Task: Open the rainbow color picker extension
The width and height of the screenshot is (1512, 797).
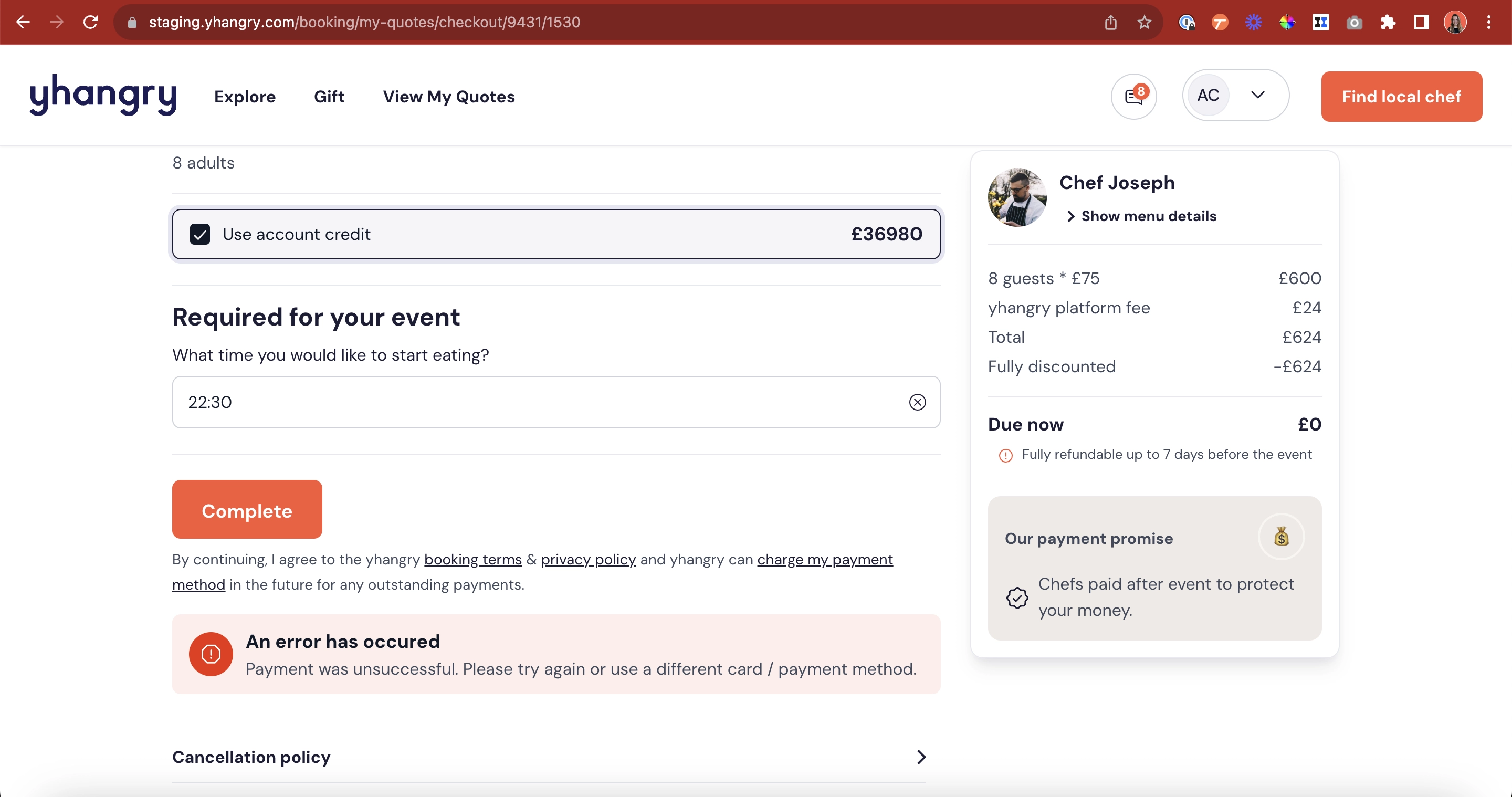Action: point(1287,22)
